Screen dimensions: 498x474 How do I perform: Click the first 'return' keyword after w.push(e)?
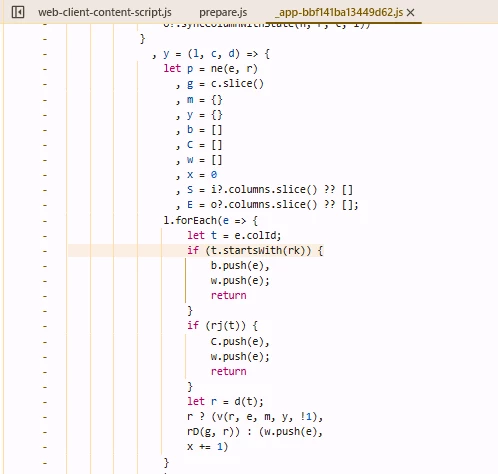coord(229,295)
